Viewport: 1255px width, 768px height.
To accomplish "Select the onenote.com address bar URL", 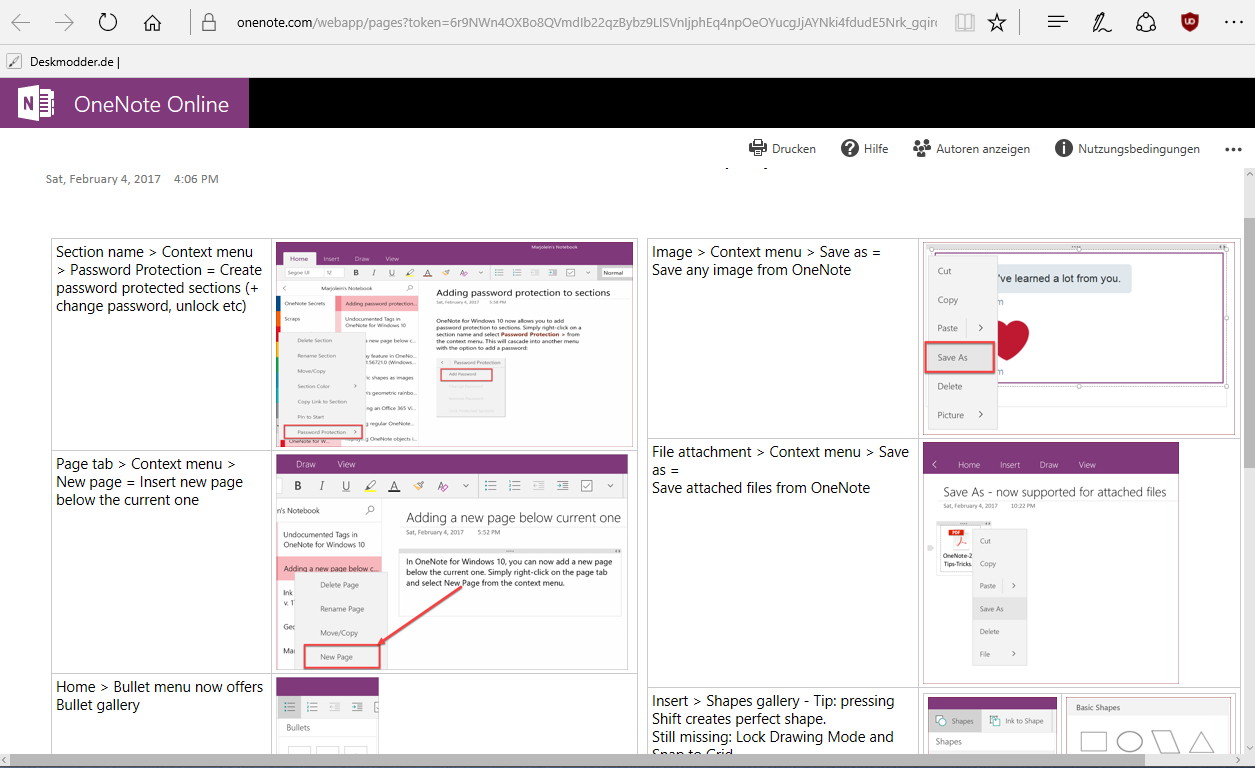I will point(586,22).
